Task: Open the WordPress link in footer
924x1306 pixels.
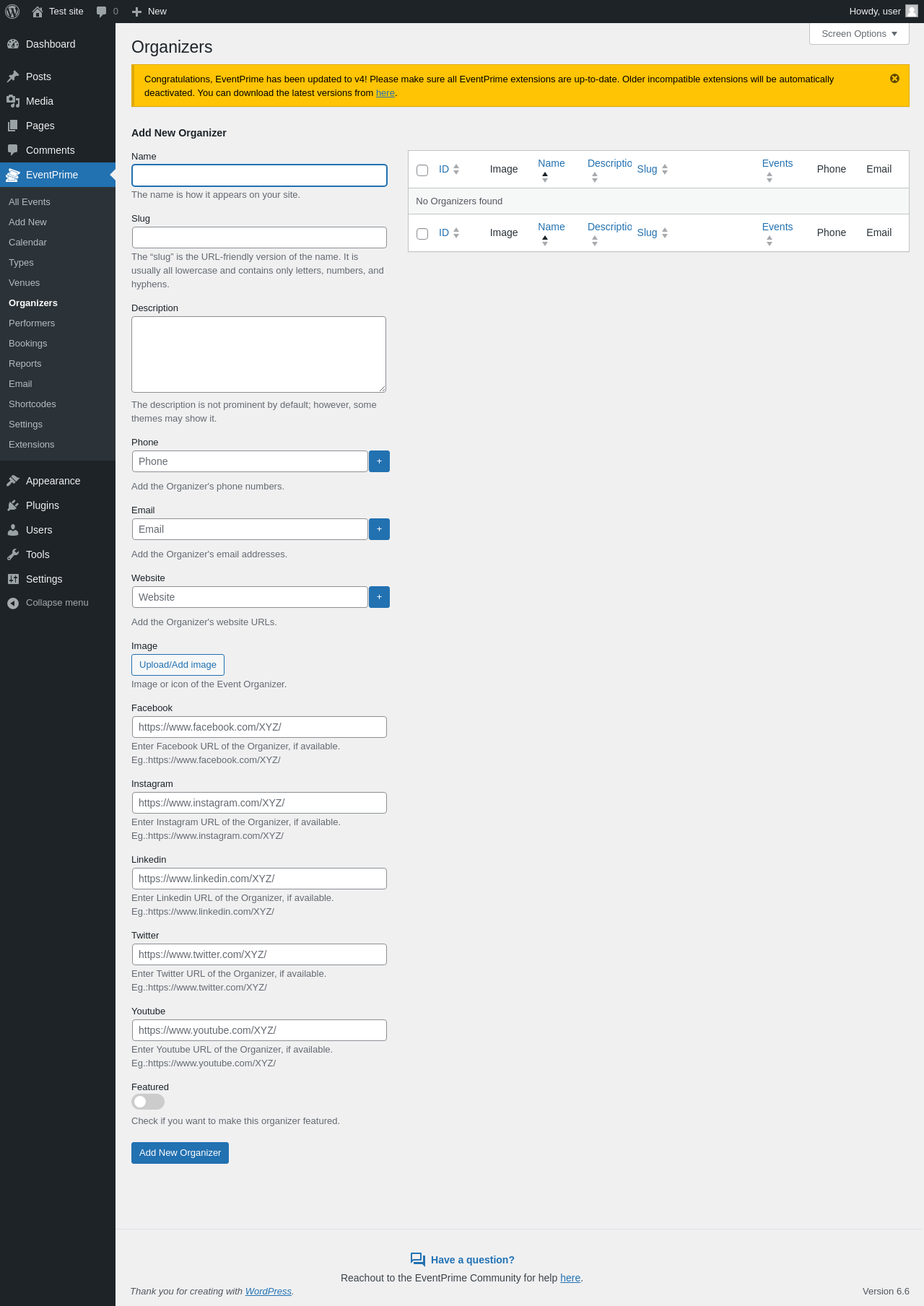Action: pos(269,1292)
